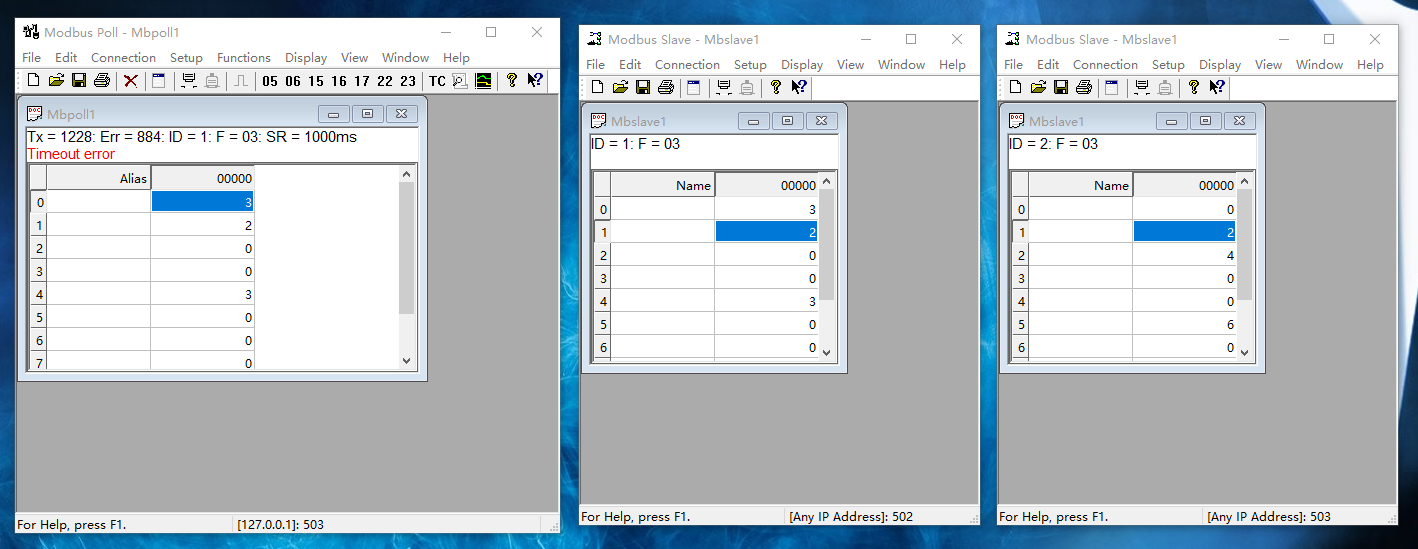Select function 23 in Modbus Poll toolbar
The height and width of the screenshot is (549, 1418).
[408, 81]
